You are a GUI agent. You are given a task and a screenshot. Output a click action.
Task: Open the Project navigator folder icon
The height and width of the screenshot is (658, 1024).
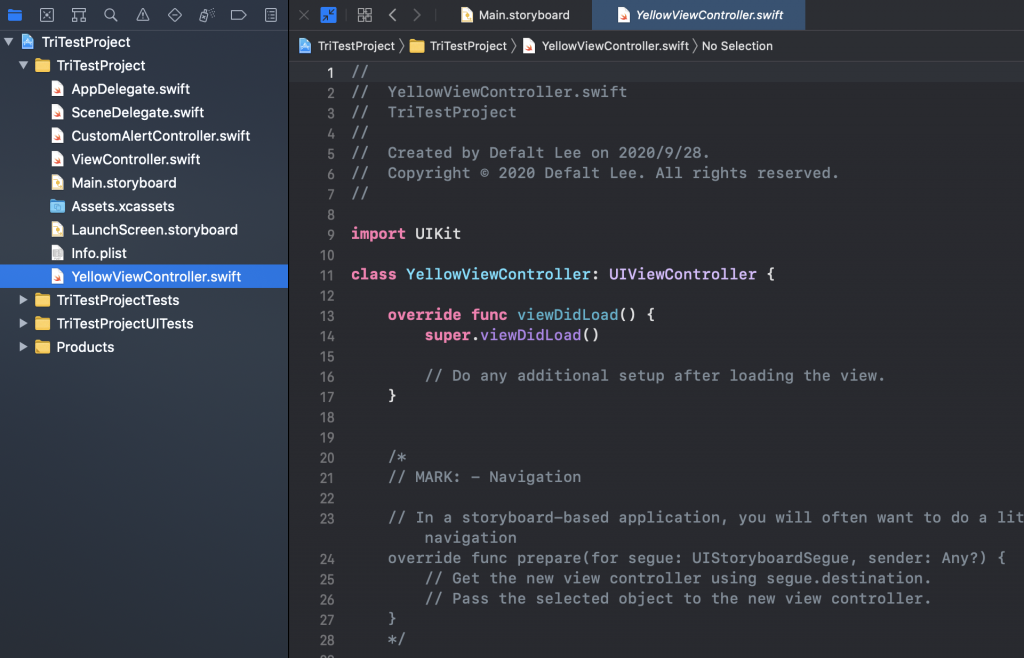click(x=14, y=14)
